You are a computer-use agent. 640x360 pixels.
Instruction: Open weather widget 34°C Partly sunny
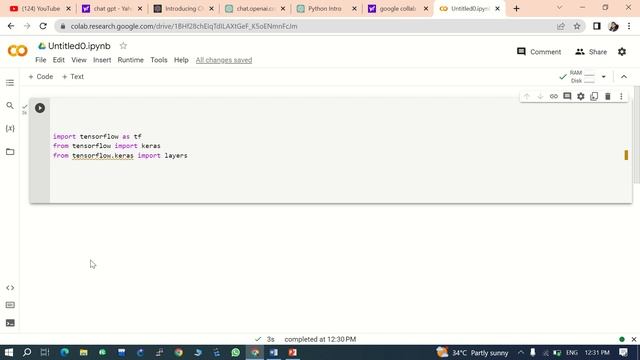[472, 352]
